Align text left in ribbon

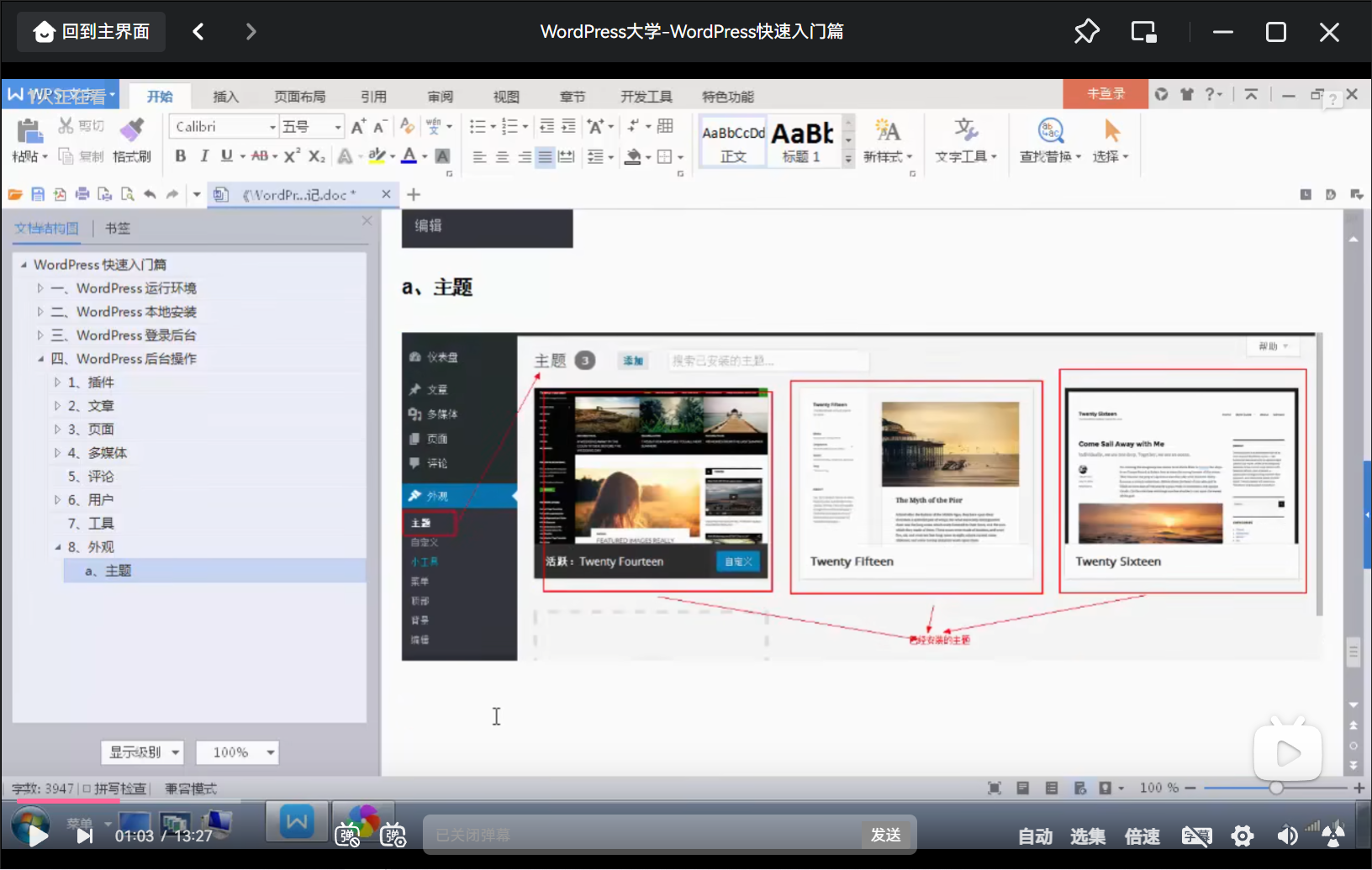tap(479, 157)
